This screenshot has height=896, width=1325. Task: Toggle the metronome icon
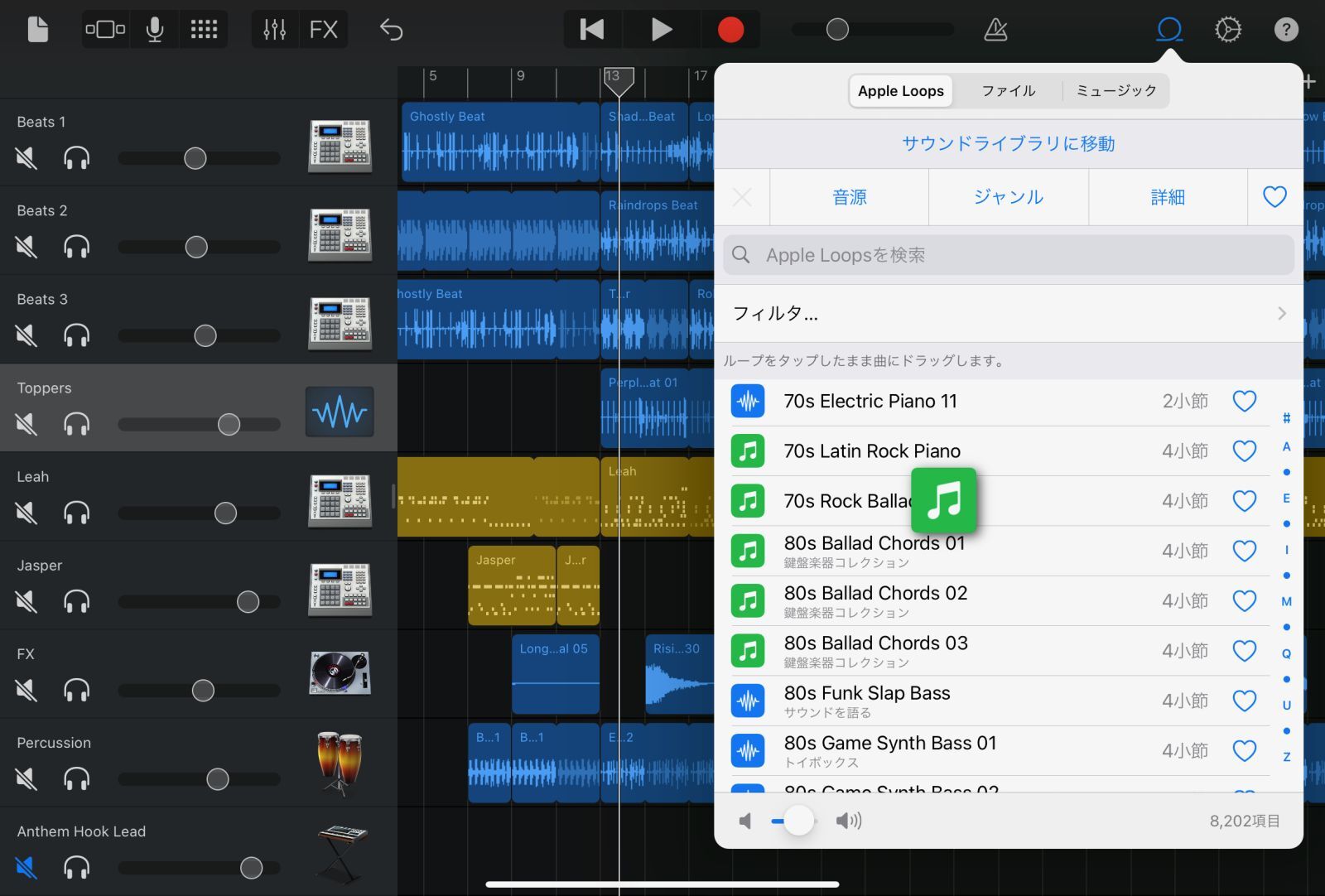(995, 30)
